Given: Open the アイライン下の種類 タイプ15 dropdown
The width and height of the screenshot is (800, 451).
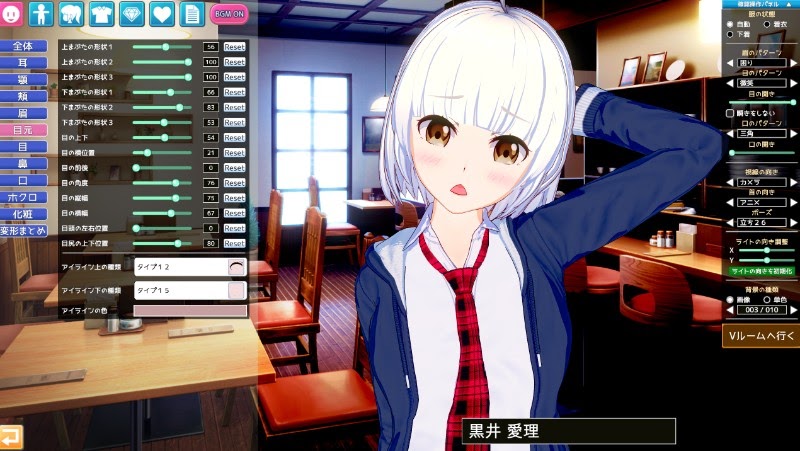Looking at the screenshot, I should [x=190, y=290].
